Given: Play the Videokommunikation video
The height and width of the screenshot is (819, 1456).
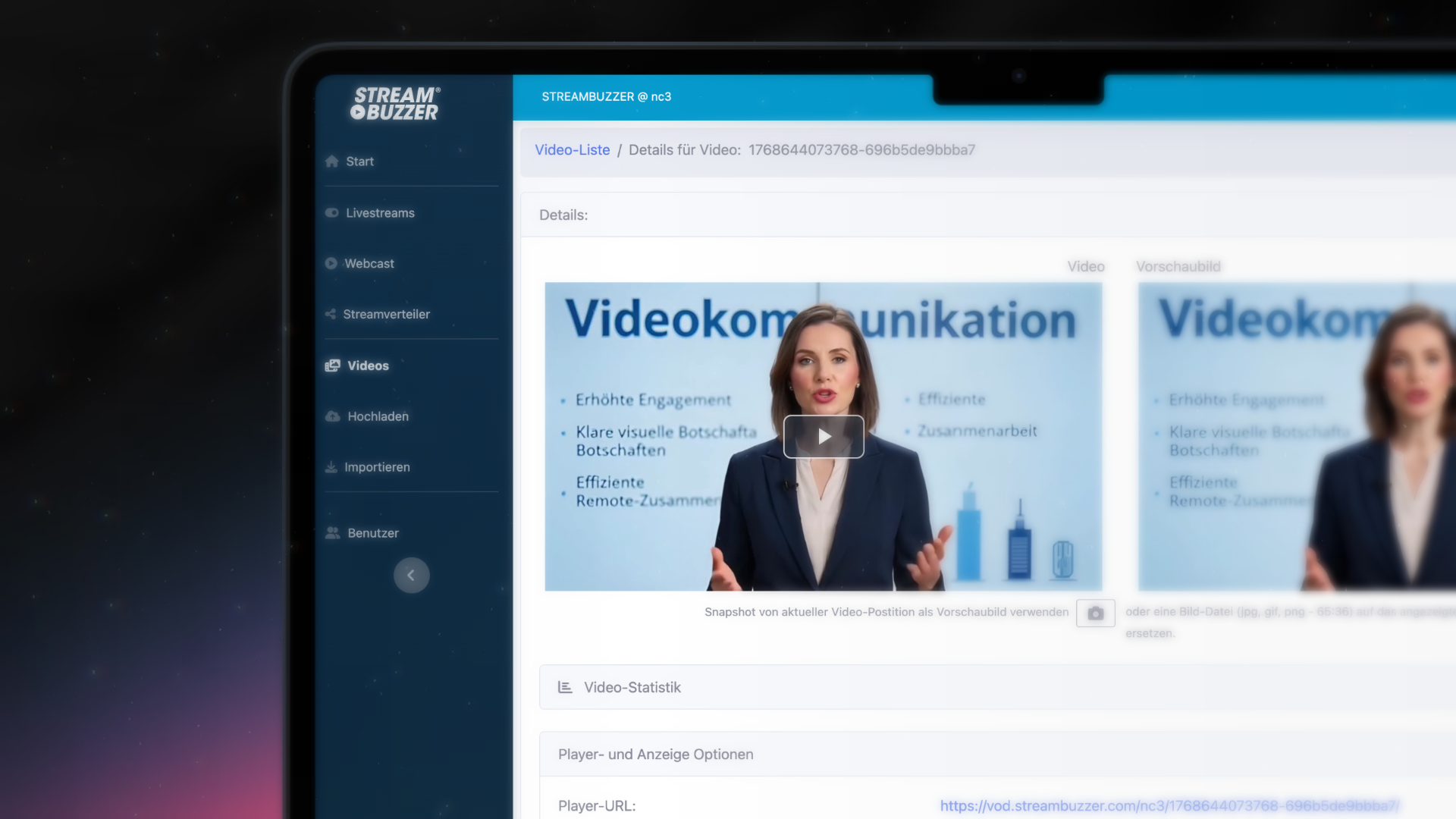Looking at the screenshot, I should click(824, 437).
